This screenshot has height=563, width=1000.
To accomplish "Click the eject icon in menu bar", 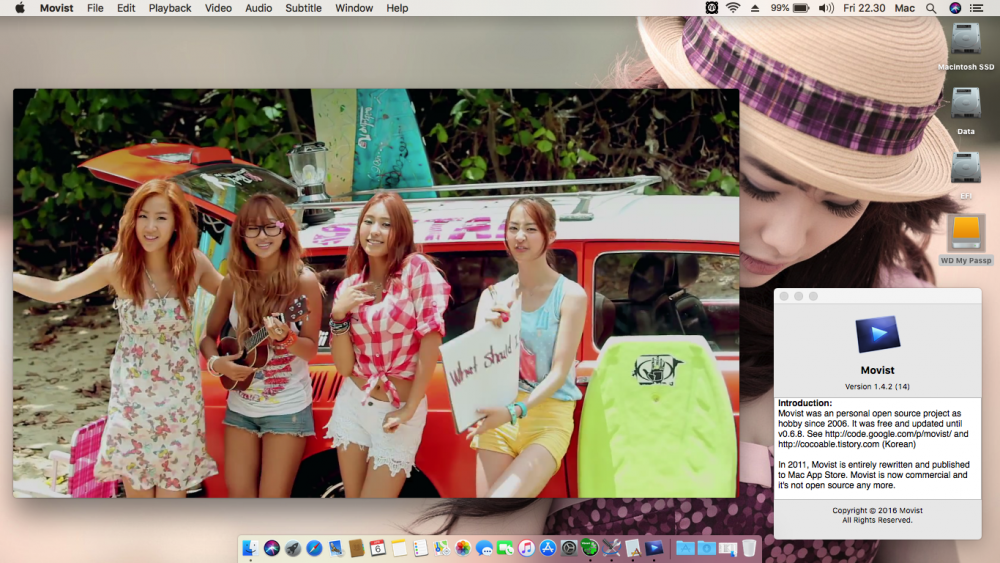I will tap(754, 8).
